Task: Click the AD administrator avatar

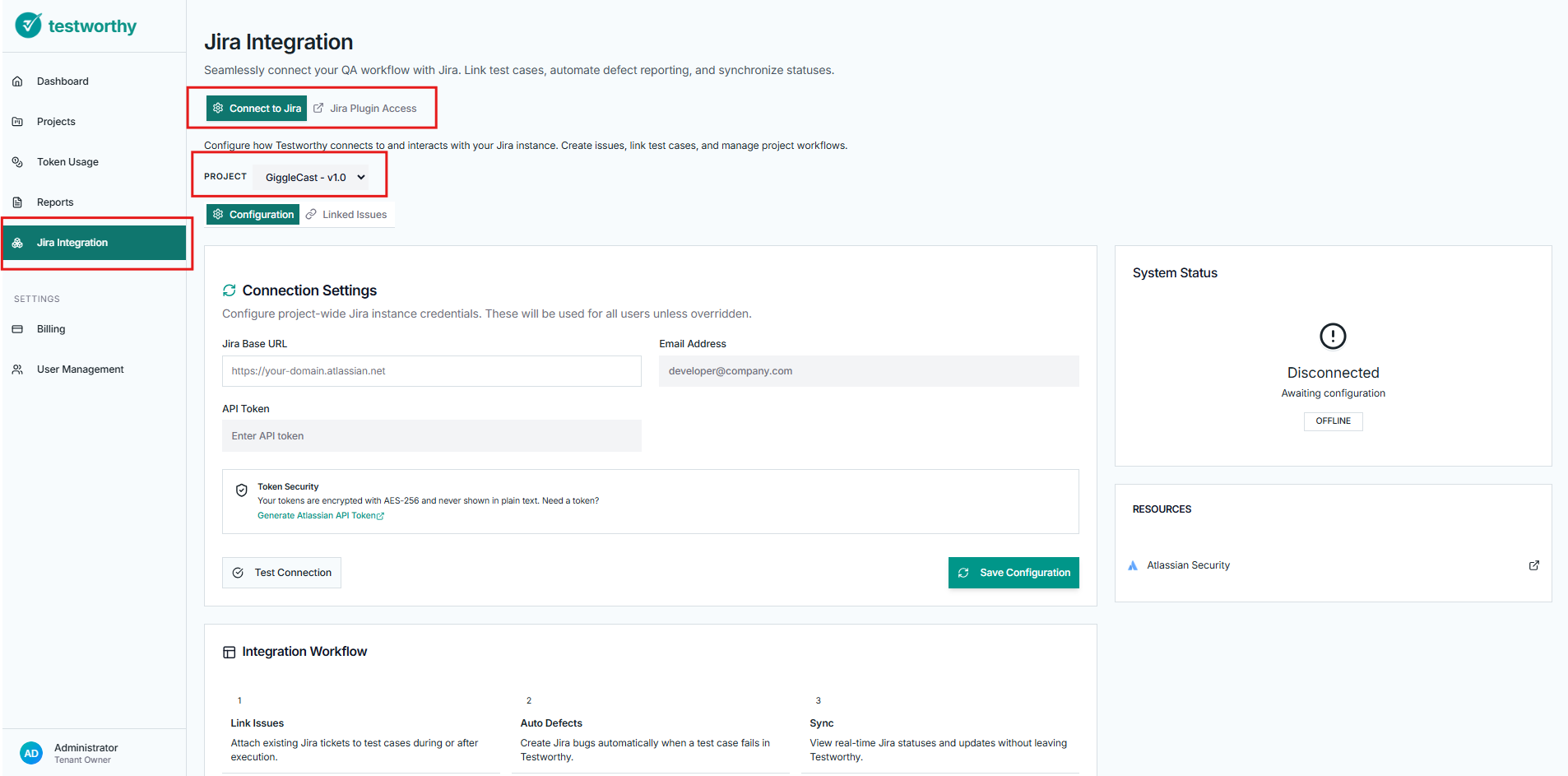Action: [x=31, y=753]
